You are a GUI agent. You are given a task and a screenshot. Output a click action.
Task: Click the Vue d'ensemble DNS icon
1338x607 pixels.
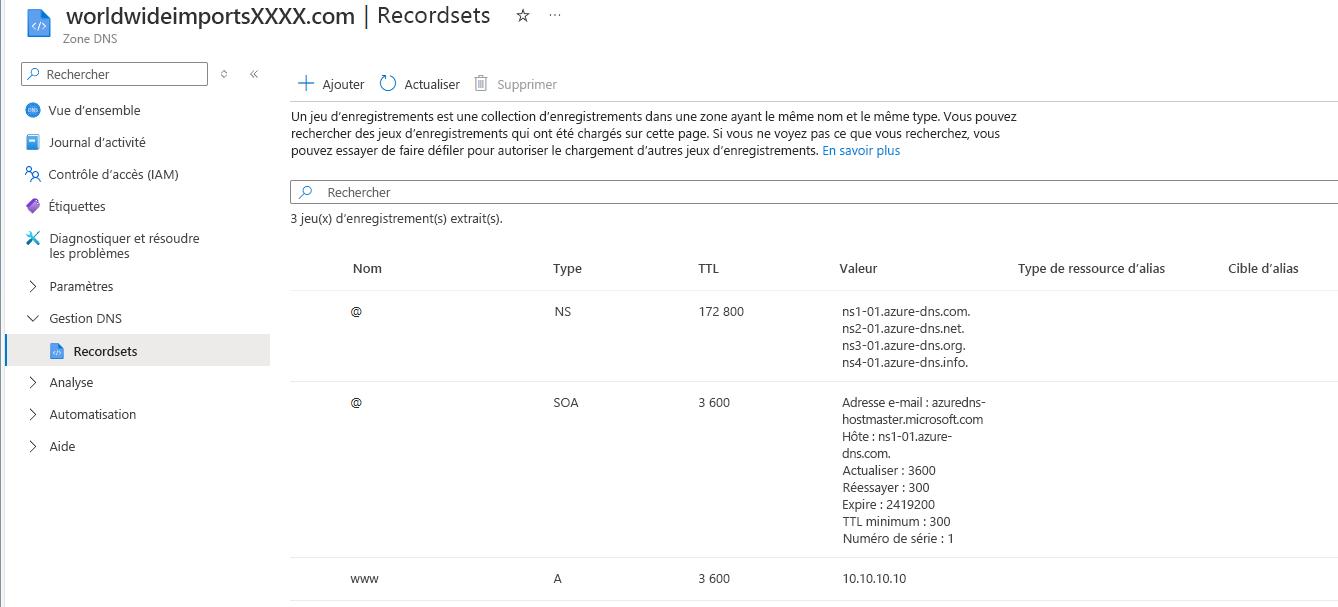point(33,110)
